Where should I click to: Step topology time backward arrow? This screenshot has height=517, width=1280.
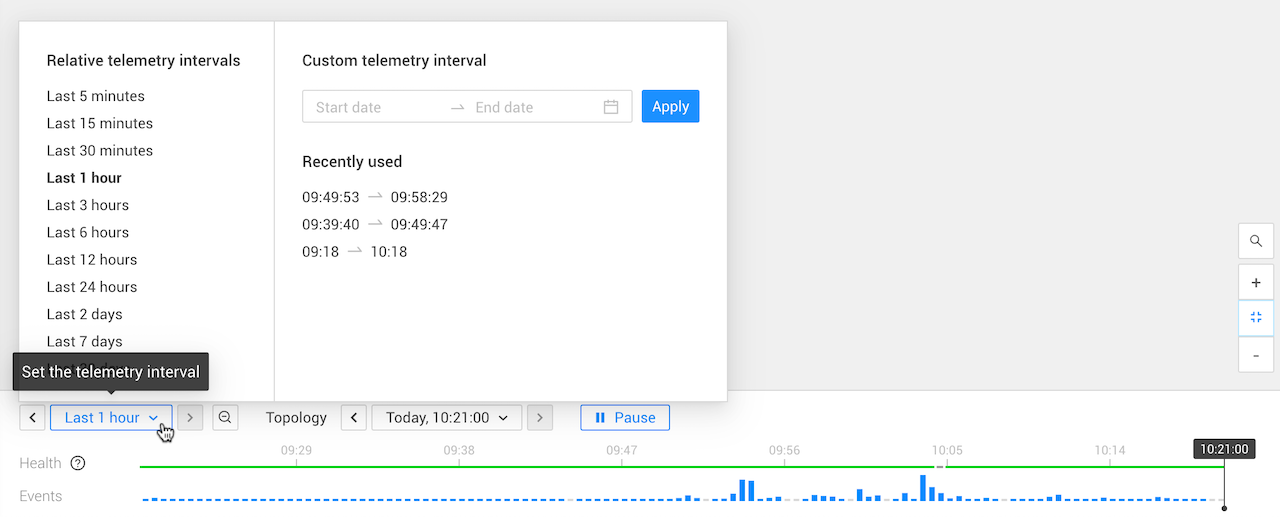click(354, 418)
